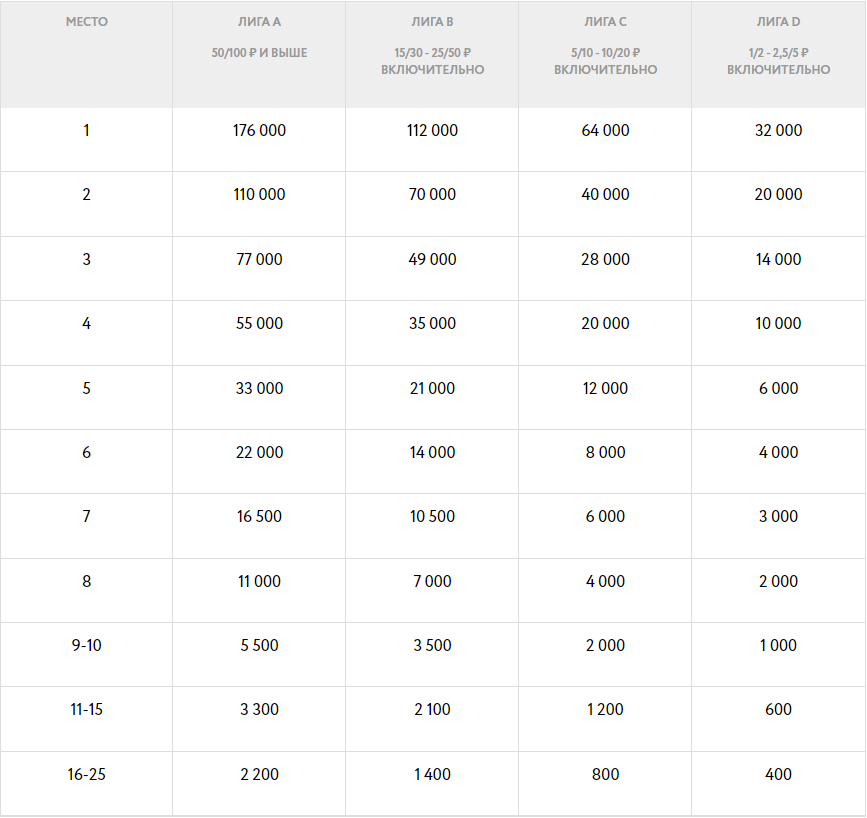Click the 110 000 prize in Лига A
The height and width of the screenshot is (818, 867).
(259, 195)
